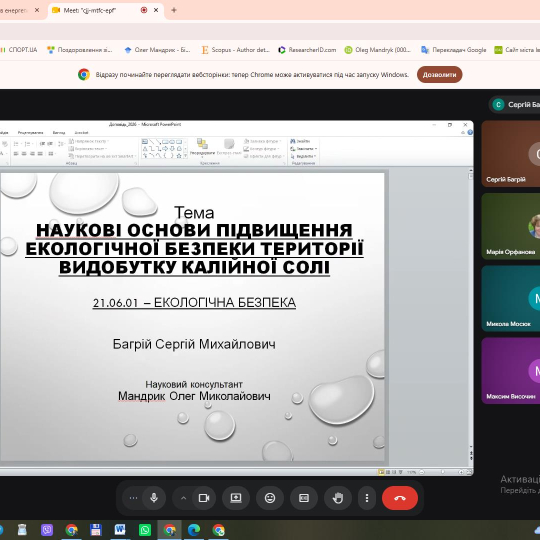Open the emoji reactions panel

tap(270, 498)
